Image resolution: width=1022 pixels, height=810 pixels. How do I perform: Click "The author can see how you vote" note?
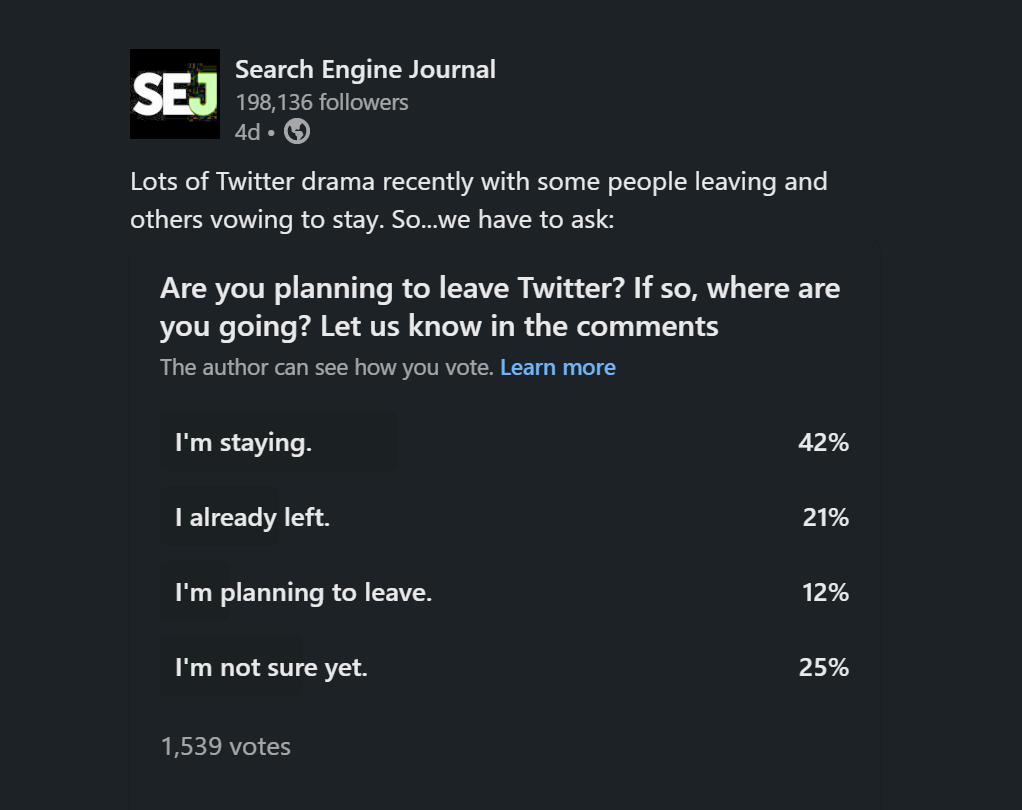click(x=326, y=368)
